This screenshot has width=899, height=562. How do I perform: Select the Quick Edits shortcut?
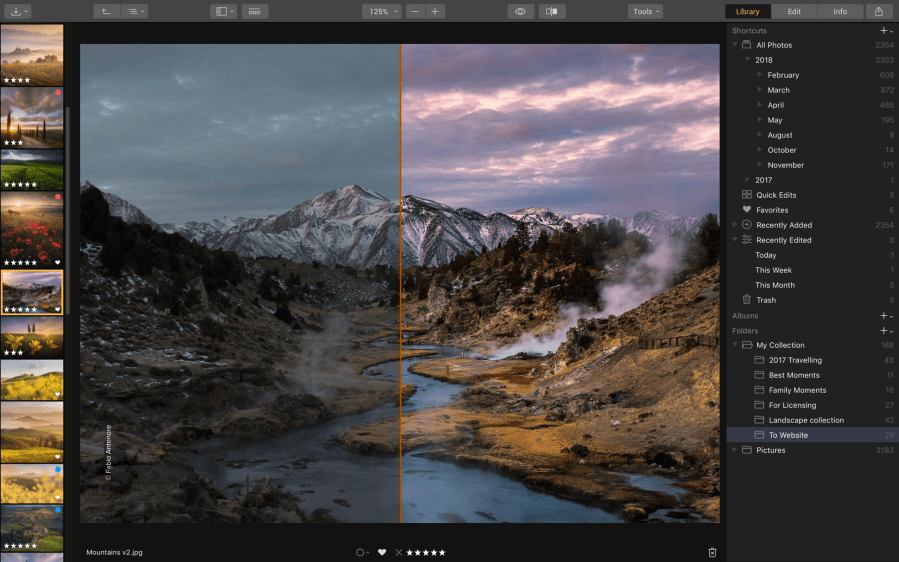coord(776,195)
